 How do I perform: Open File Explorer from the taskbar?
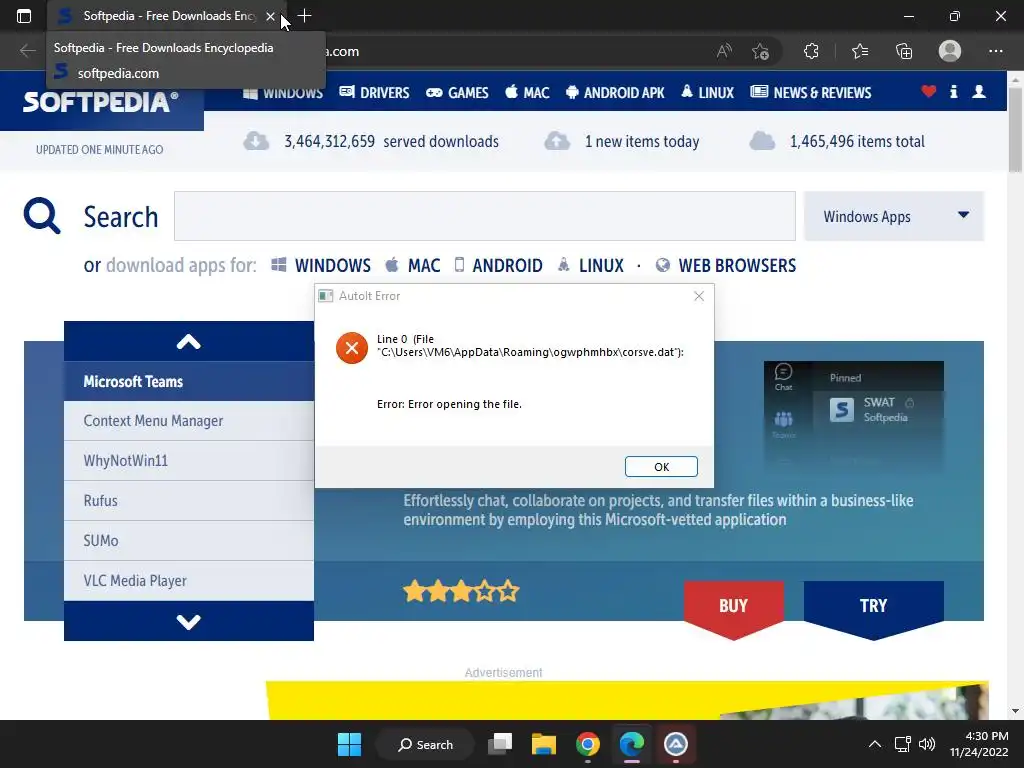click(543, 744)
